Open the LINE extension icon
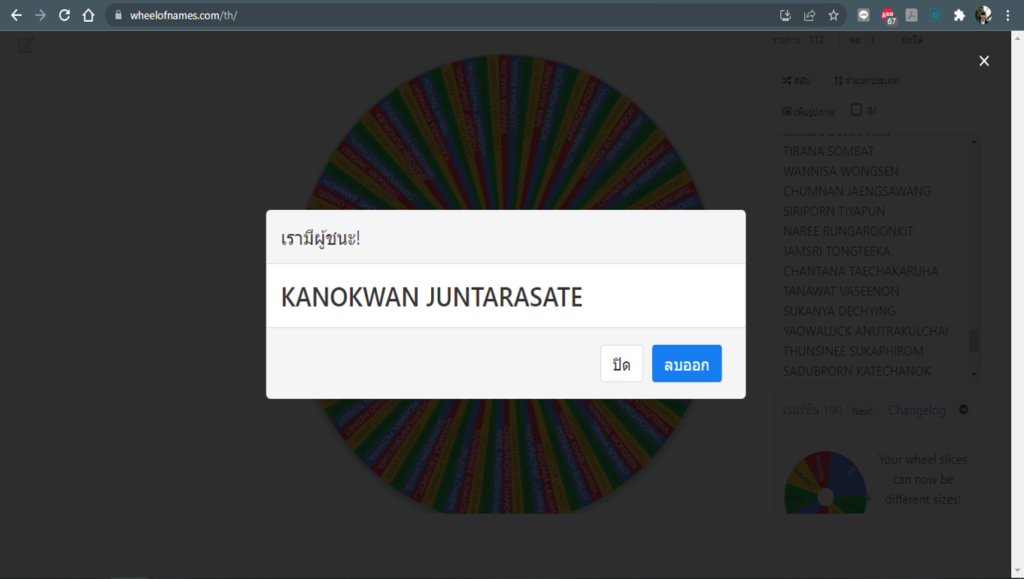1024x579 pixels. pyautogui.click(x=863, y=15)
